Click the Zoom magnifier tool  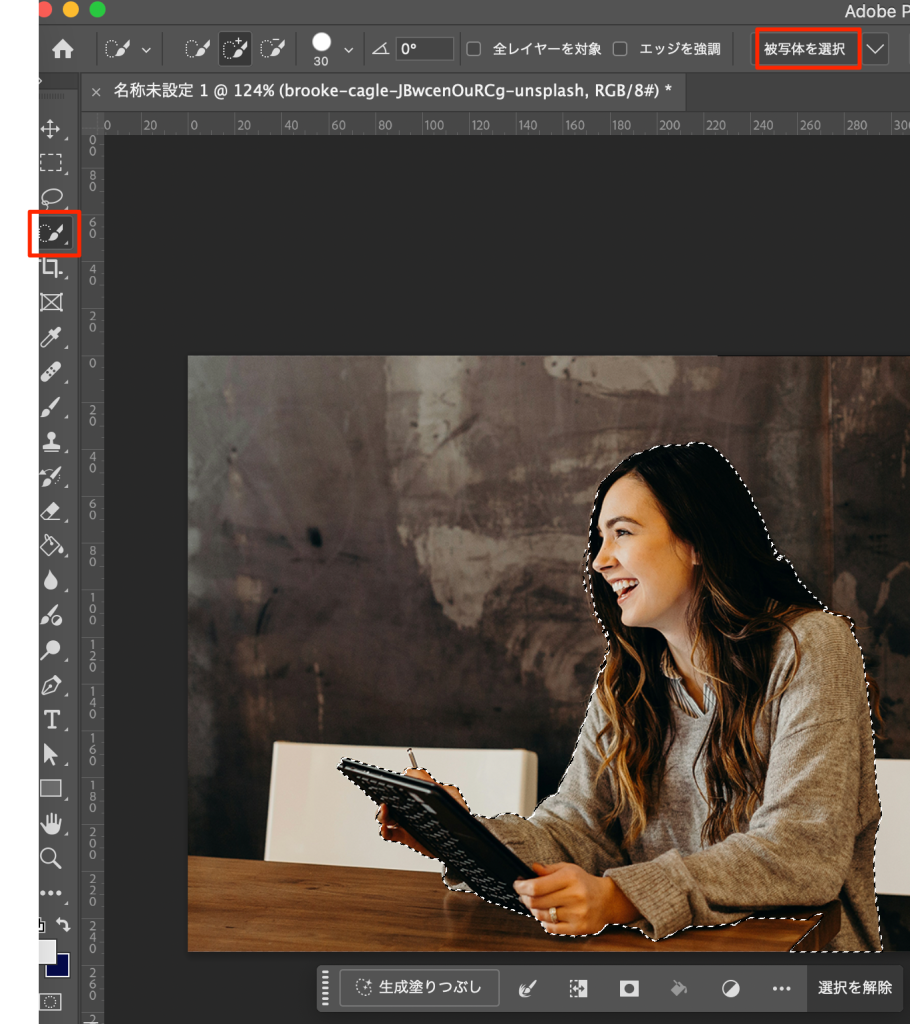[x=51, y=858]
